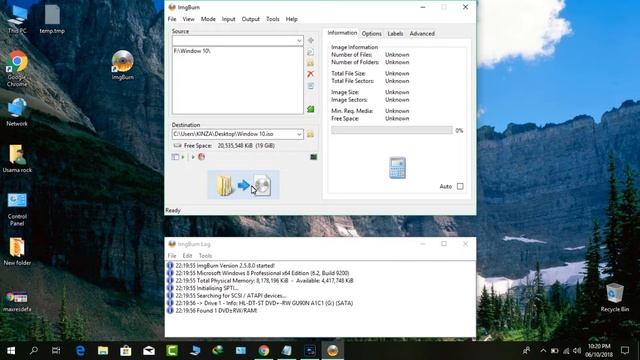The image size is (640, 360).
Task: Open the Output menu
Action: (x=250, y=19)
